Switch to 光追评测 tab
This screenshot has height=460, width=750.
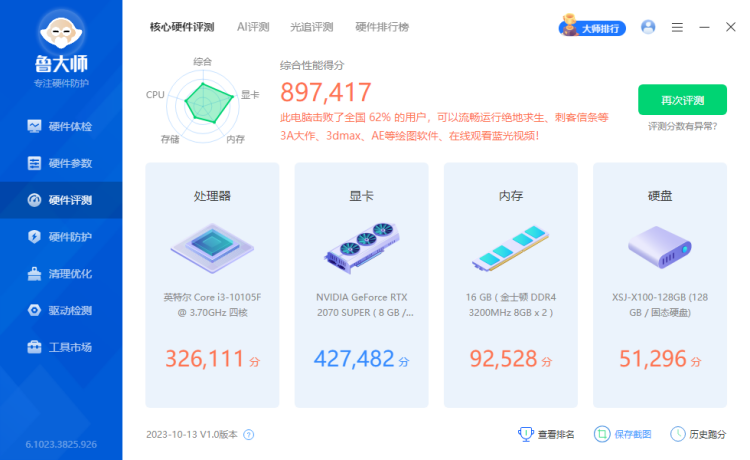tap(311, 27)
